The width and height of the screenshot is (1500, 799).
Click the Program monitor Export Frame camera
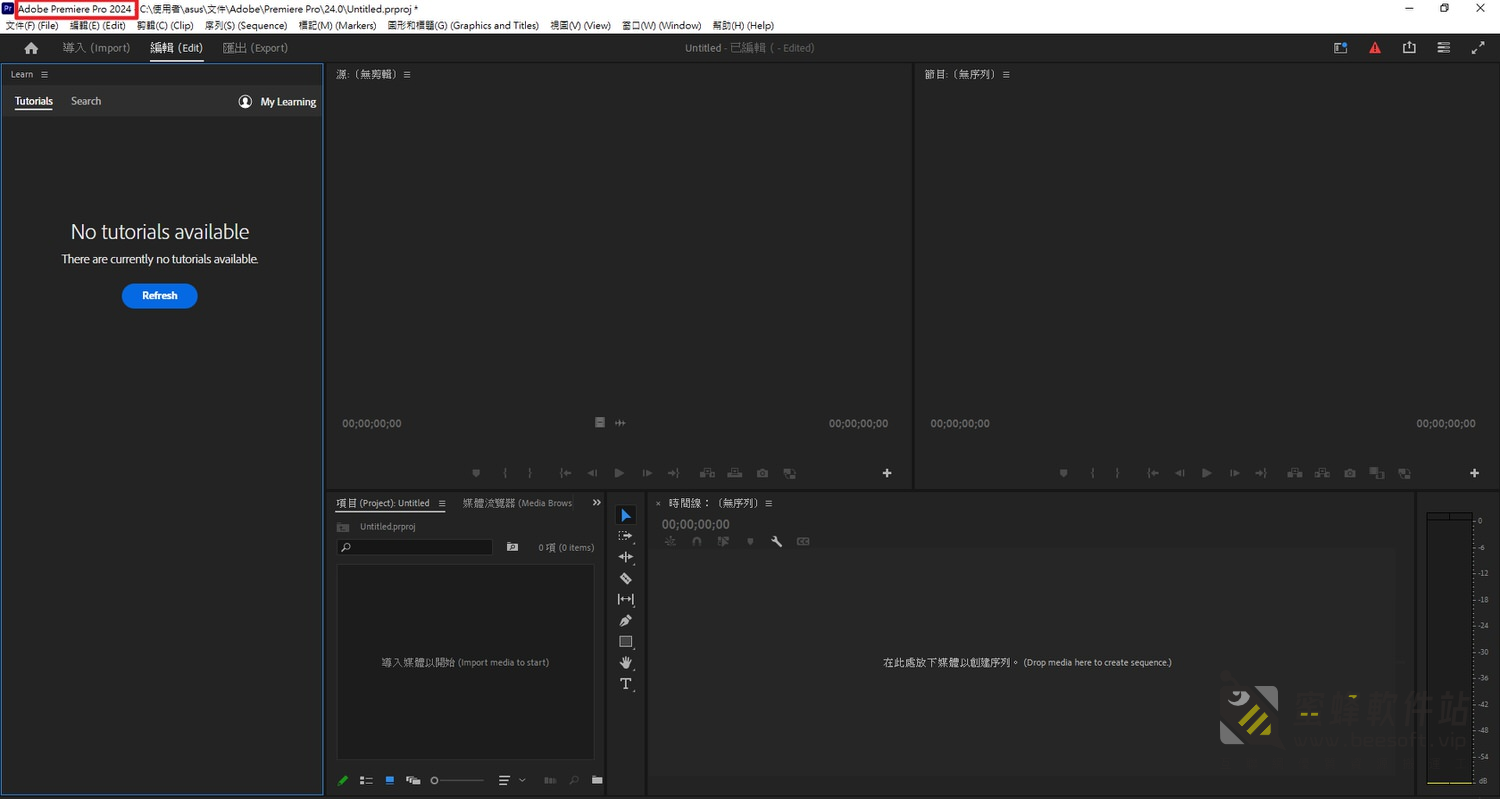(1350, 473)
